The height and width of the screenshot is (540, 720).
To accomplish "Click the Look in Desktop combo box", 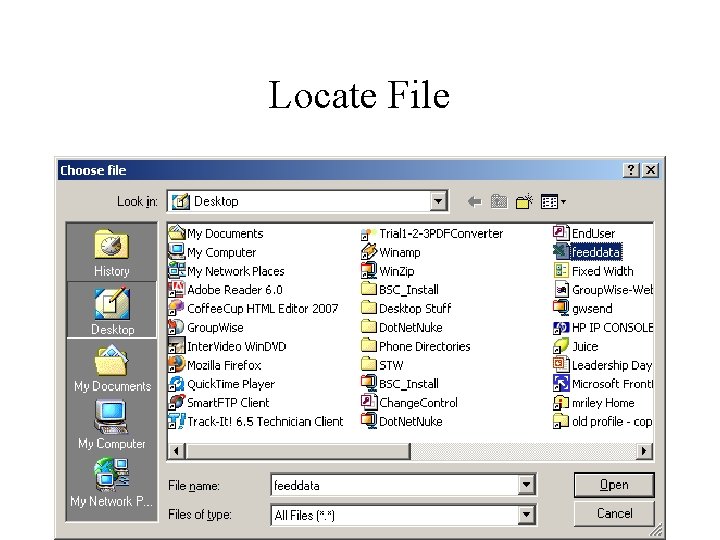I will click(307, 201).
